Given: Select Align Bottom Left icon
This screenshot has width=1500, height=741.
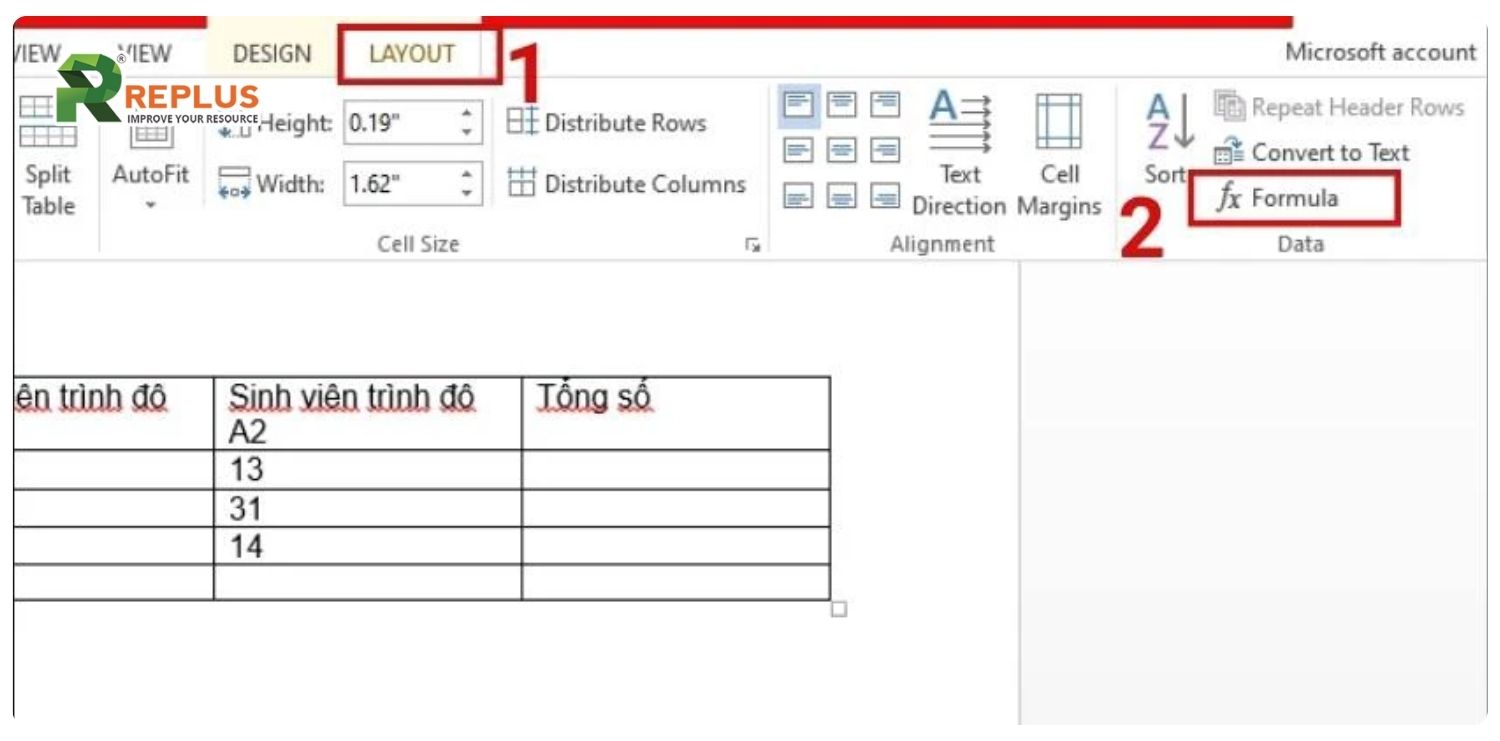Looking at the screenshot, I should (x=798, y=195).
